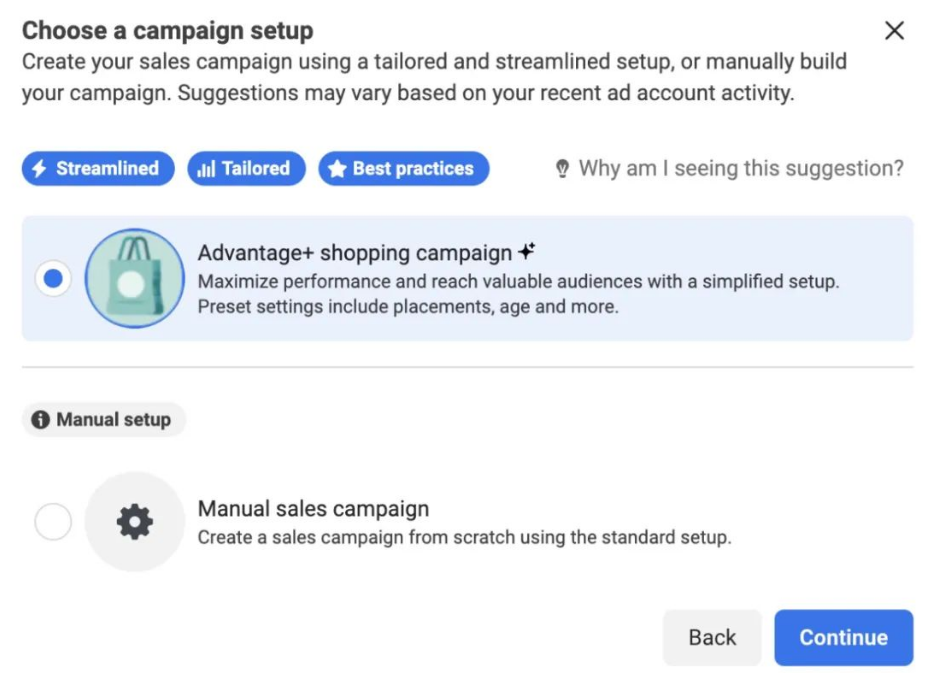Select the Manual sales campaign radio button
This screenshot has height=673, width=932.
(x=53, y=521)
